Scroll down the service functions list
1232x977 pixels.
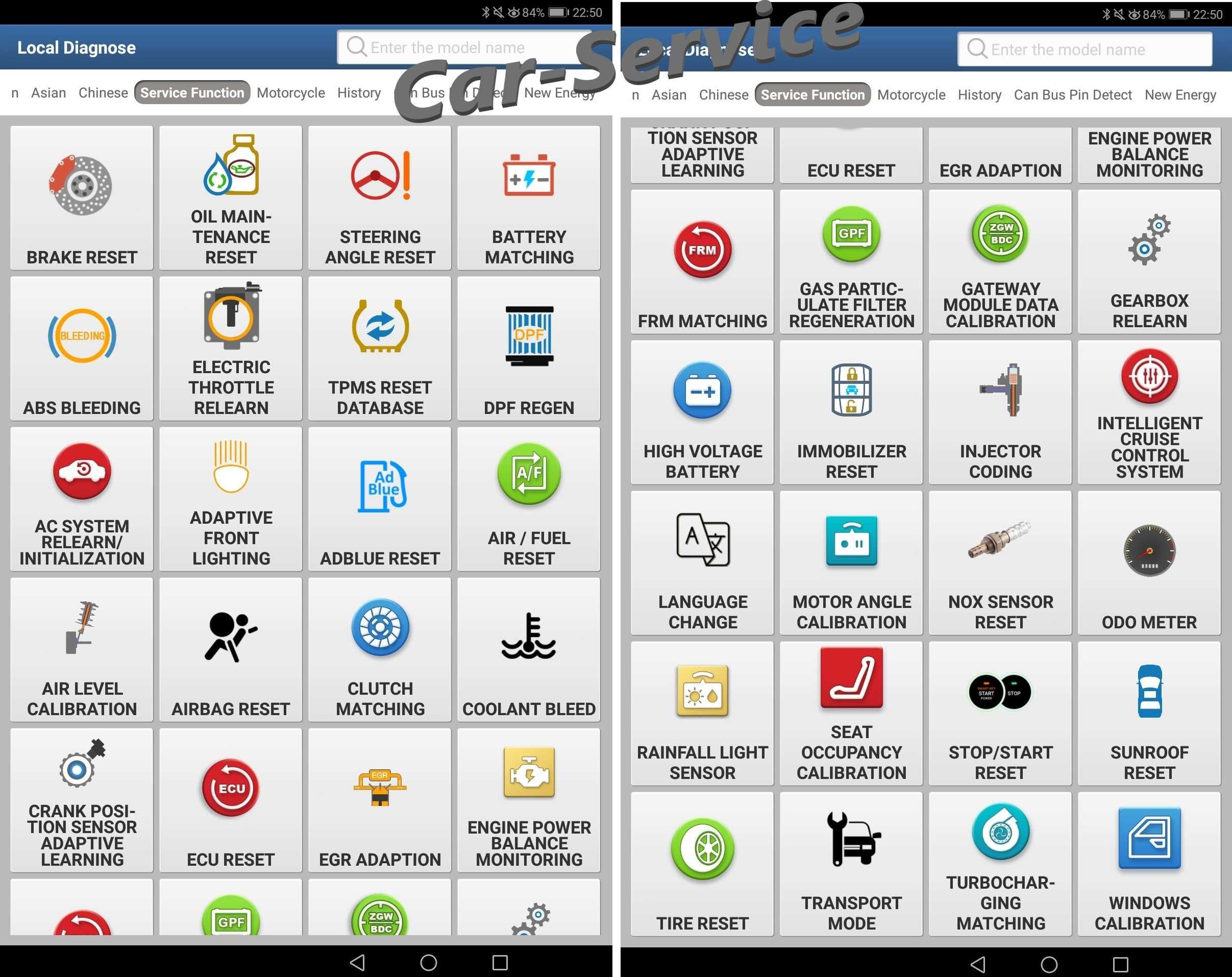coord(308,550)
